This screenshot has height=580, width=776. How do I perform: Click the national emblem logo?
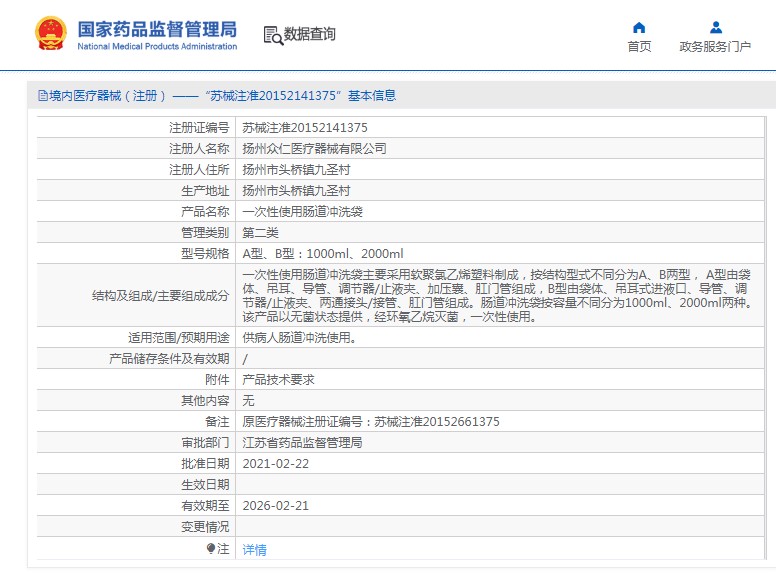pyautogui.click(x=51, y=34)
